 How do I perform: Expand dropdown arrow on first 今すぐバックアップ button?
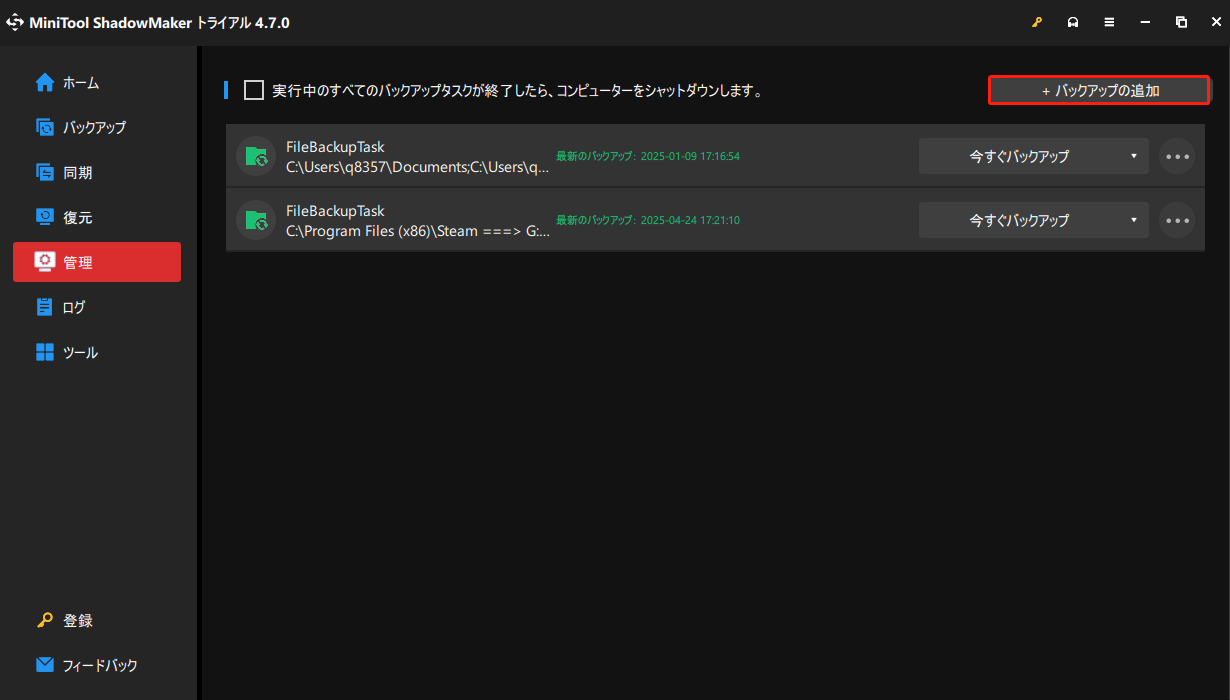click(x=1133, y=156)
